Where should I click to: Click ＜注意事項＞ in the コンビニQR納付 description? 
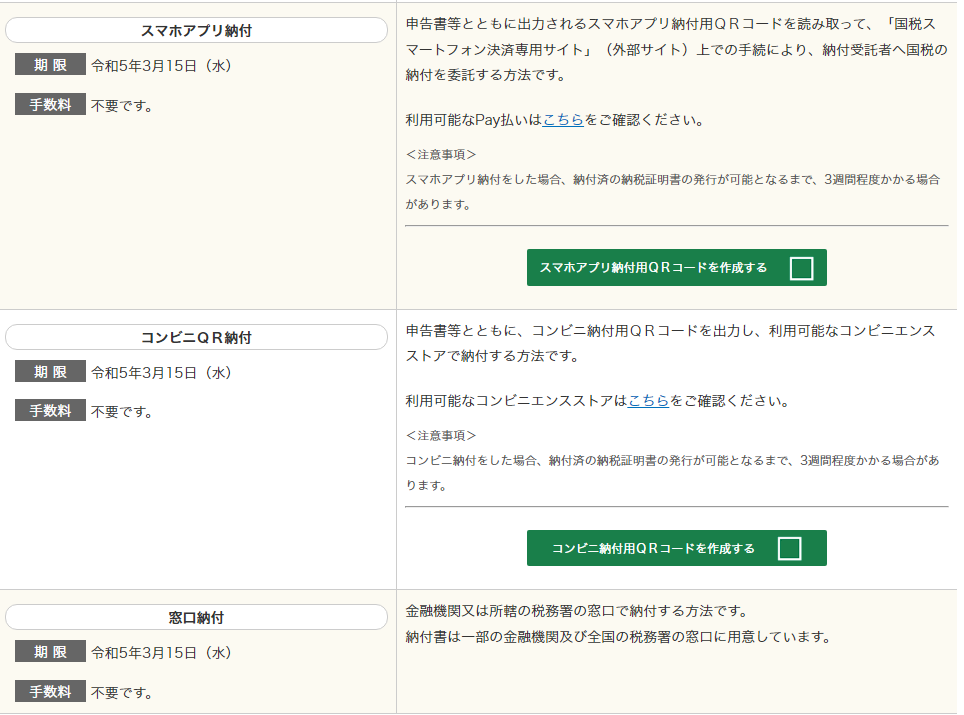[441, 436]
